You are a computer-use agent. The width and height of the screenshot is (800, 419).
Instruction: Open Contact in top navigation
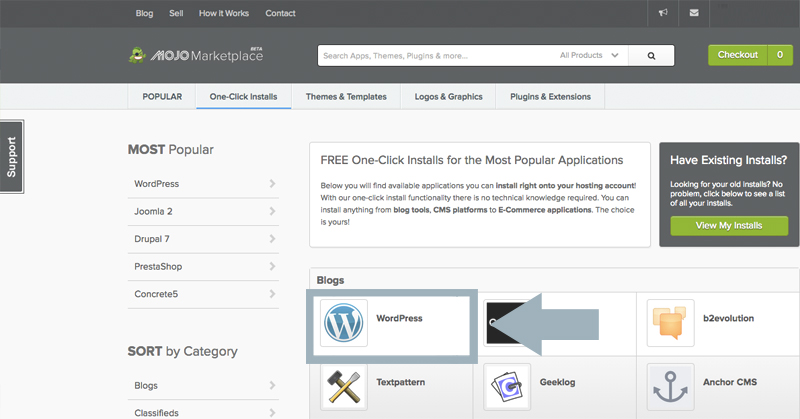pyautogui.click(x=280, y=13)
